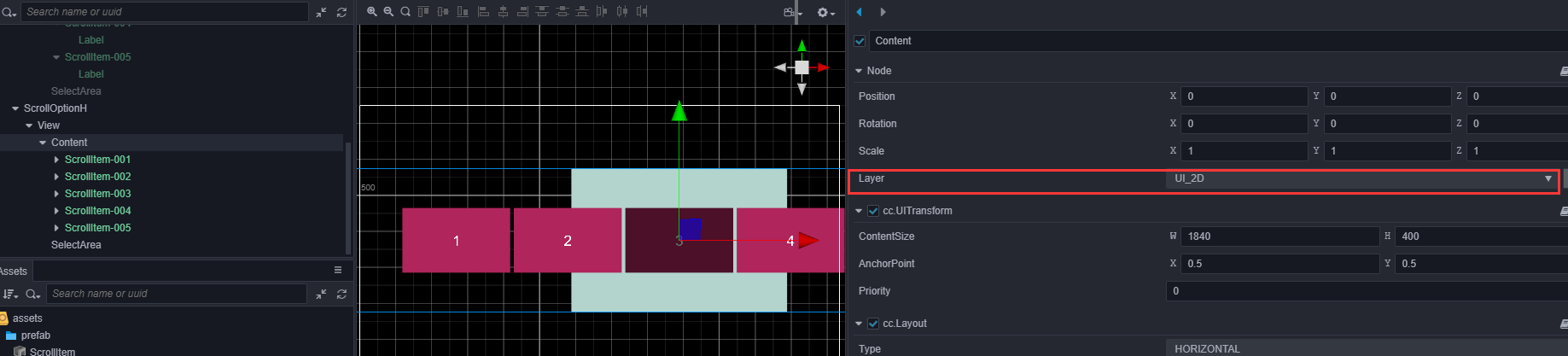The height and width of the screenshot is (356, 1568).
Task: Align selected nodes to bottom edge
Action: (462, 12)
